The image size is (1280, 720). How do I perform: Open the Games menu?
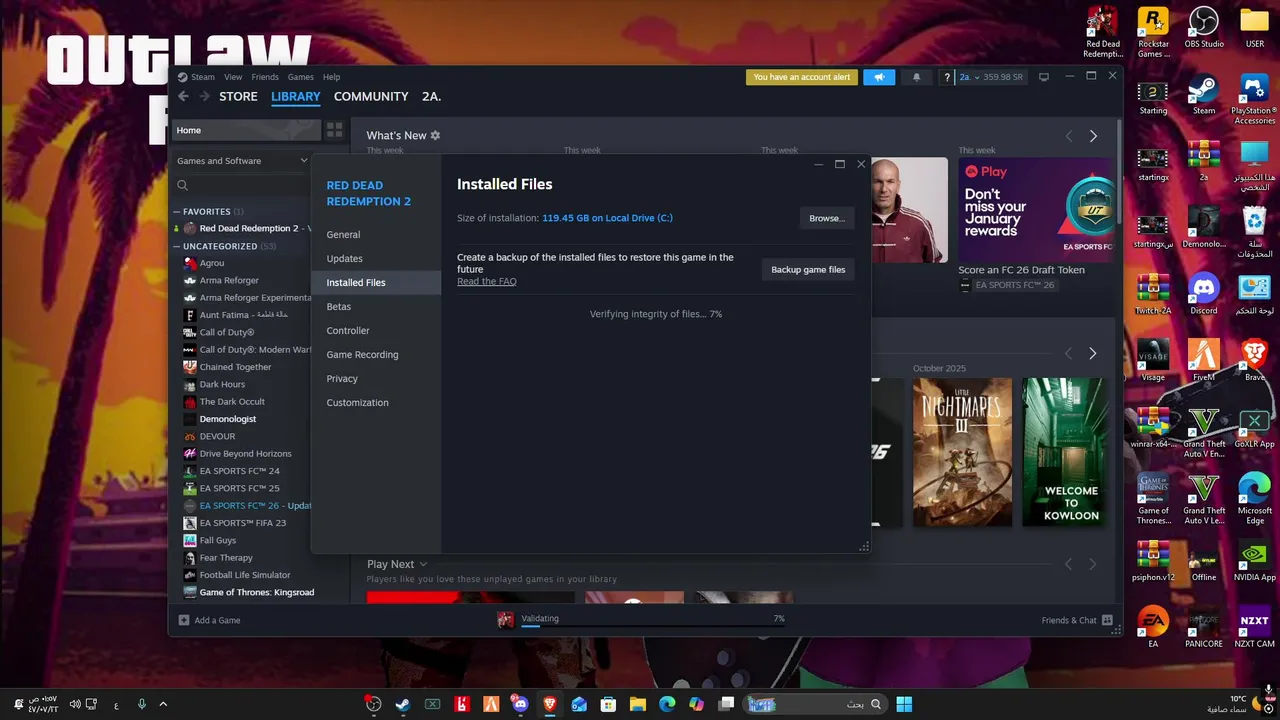(x=300, y=77)
